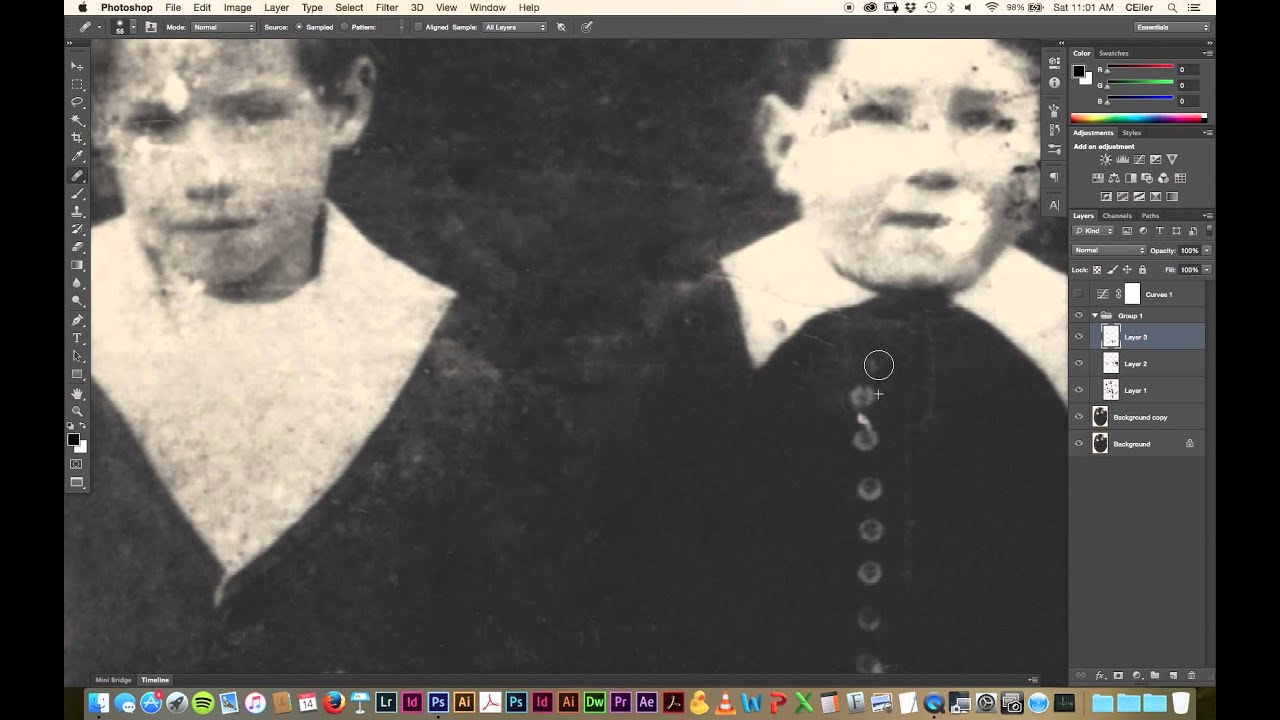Viewport: 1280px width, 720px height.
Task: Switch to the Channels tab
Action: 1117,216
